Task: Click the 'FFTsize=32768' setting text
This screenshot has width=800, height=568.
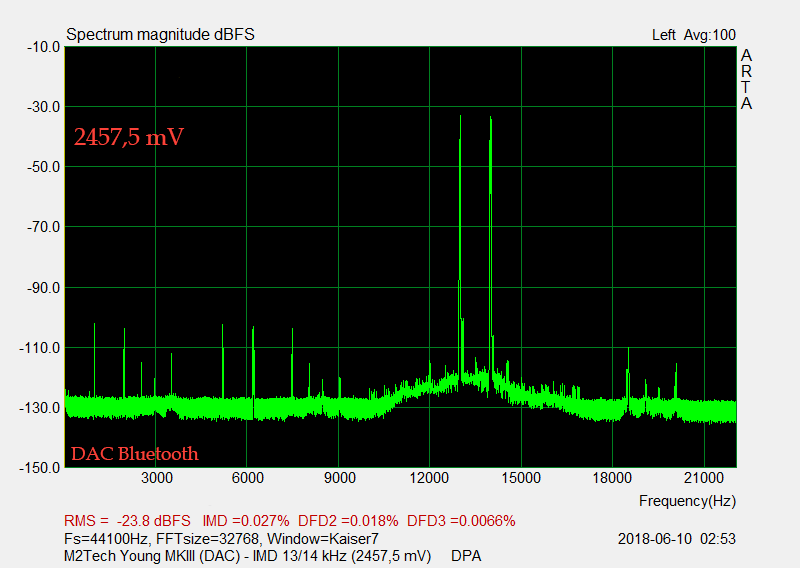Action: (x=209, y=539)
